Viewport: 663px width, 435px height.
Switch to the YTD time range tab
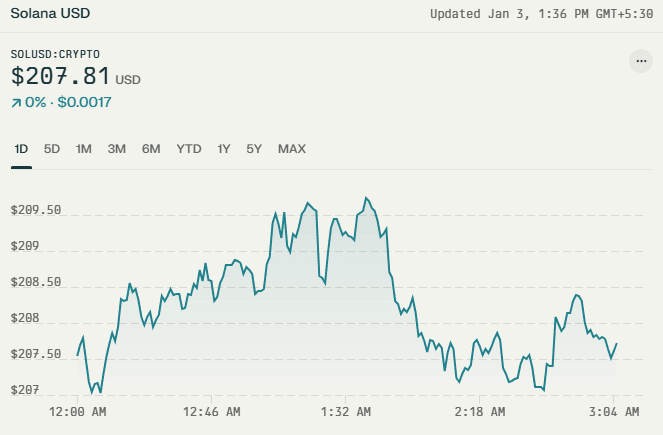(x=189, y=149)
